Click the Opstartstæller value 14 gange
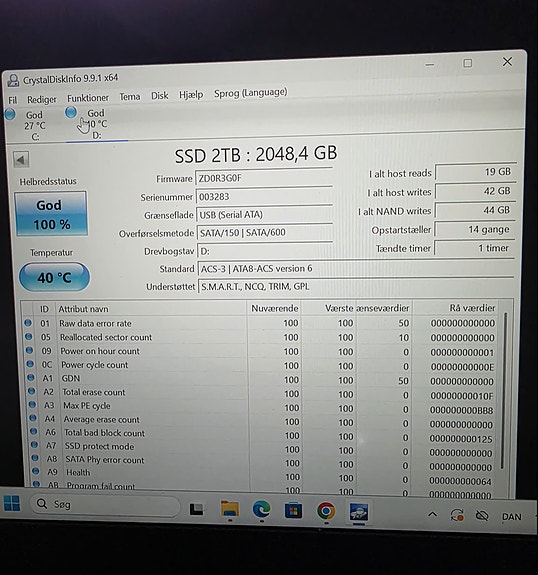538x575 pixels. tap(475, 230)
